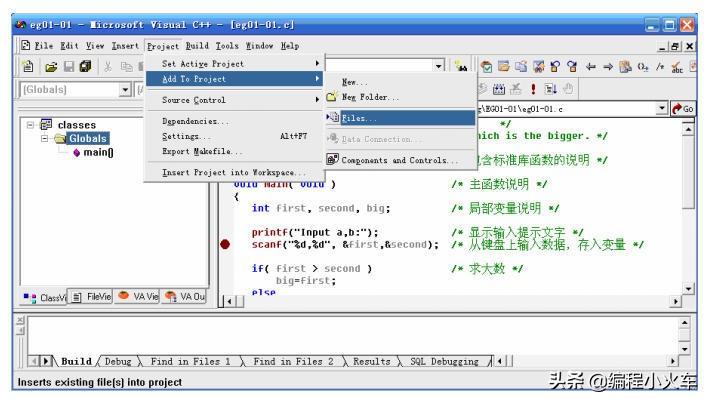Click the Open file toolbar icon
Screen dimensions: 709x402
click(x=51, y=67)
